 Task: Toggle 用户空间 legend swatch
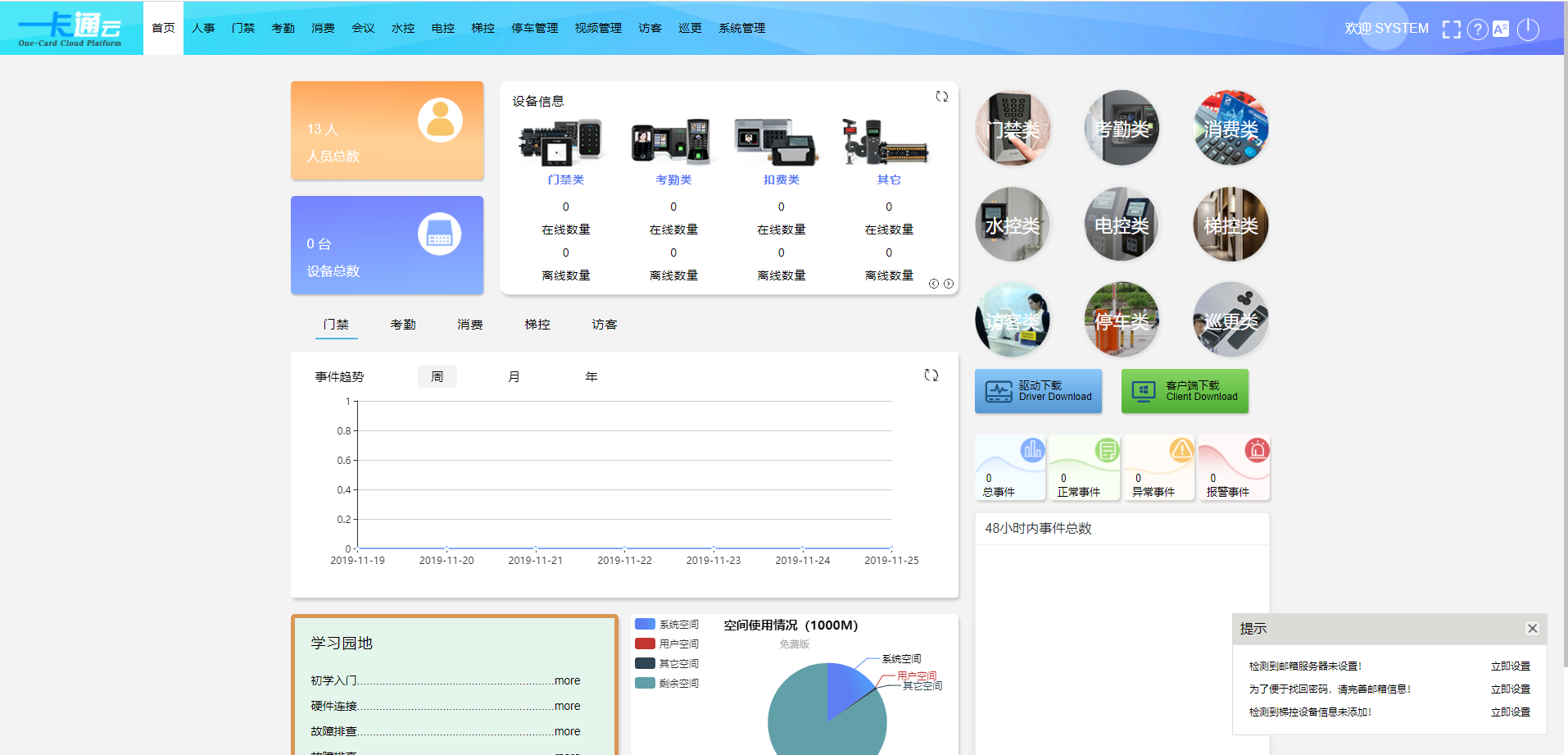646,644
